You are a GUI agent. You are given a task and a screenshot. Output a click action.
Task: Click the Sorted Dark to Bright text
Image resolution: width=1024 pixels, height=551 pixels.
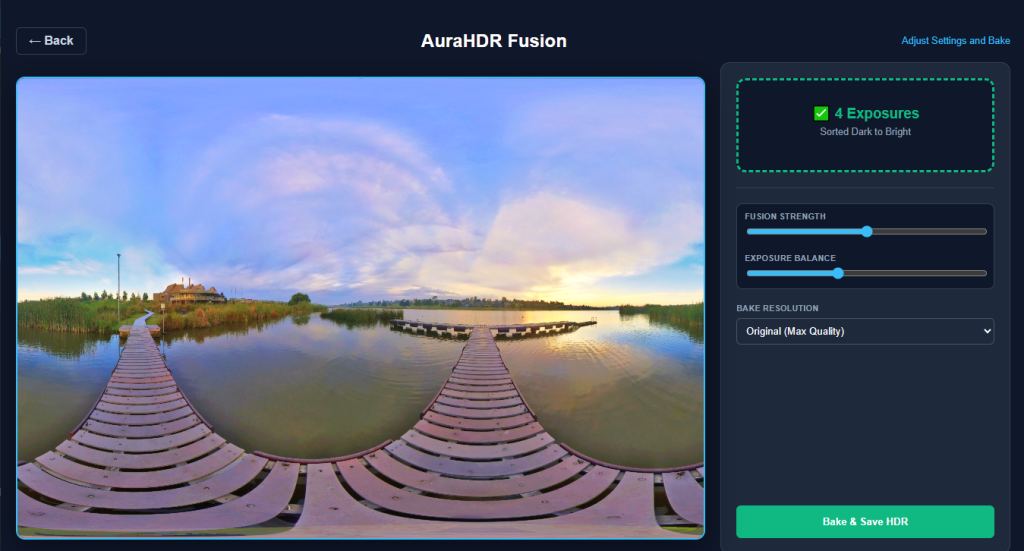tap(865, 131)
